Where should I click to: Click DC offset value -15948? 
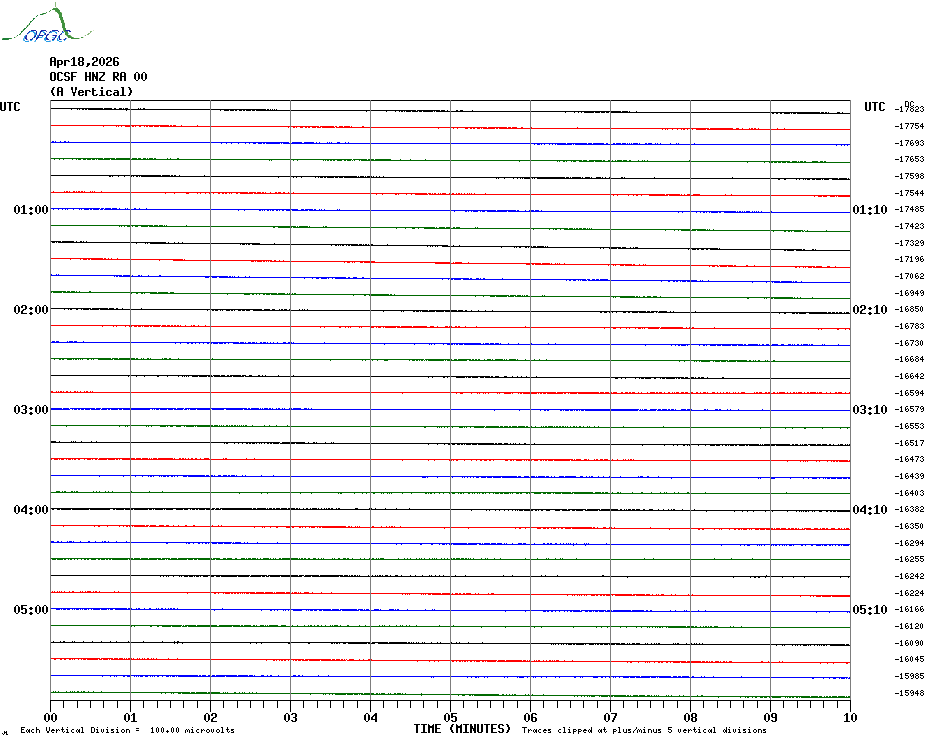pyautogui.click(x=909, y=693)
